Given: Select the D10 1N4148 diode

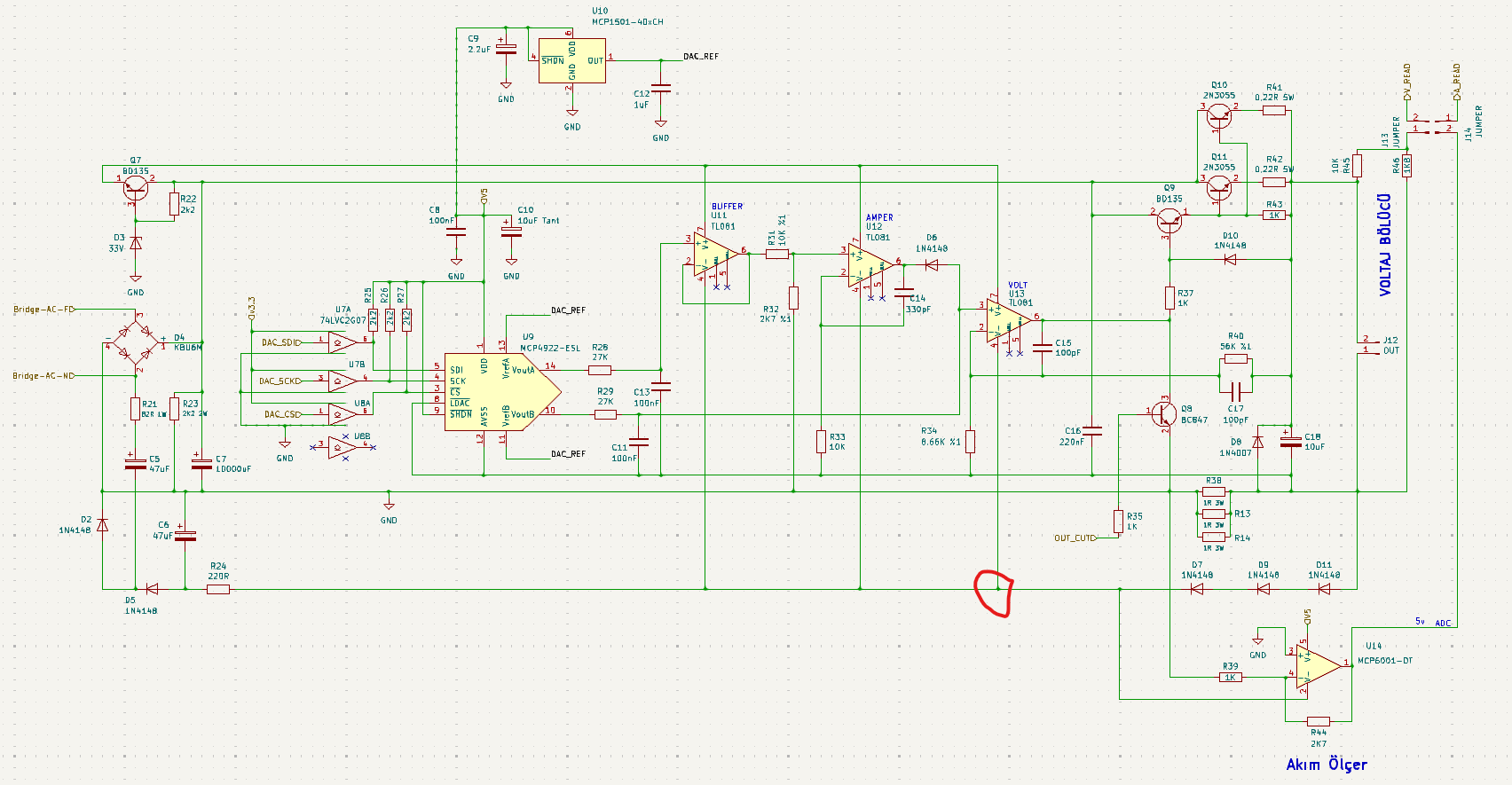Looking at the screenshot, I should point(1230,260).
